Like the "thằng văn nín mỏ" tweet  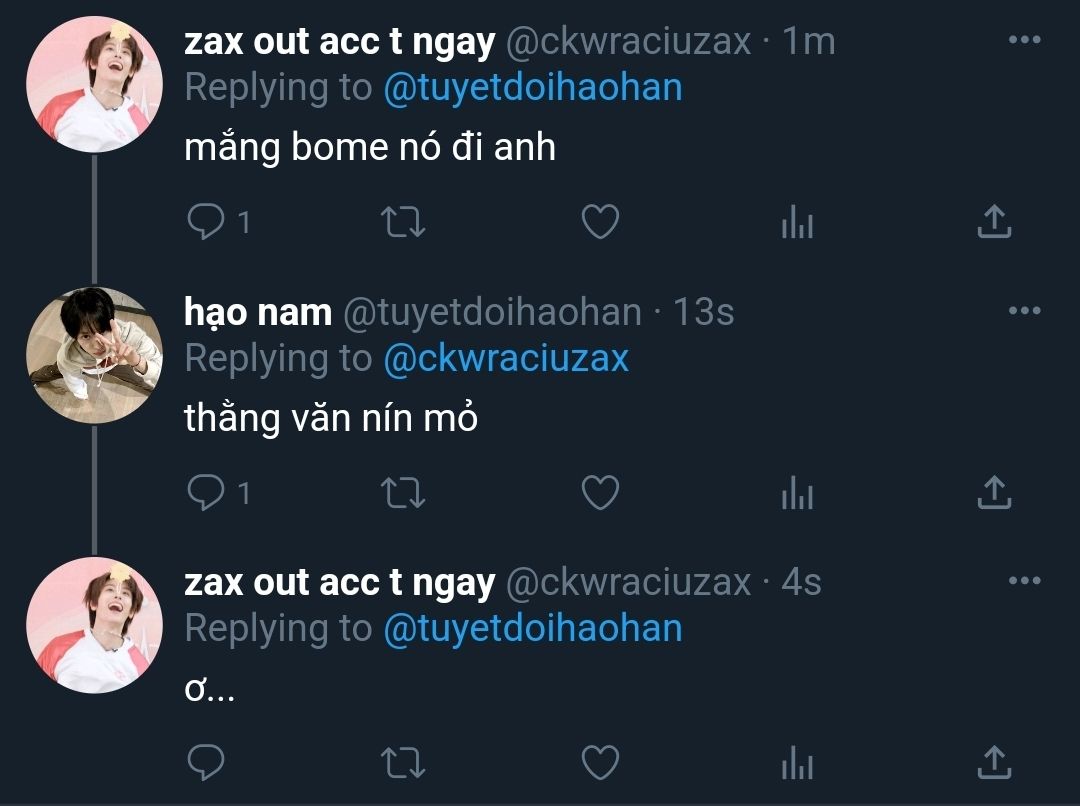coord(601,493)
